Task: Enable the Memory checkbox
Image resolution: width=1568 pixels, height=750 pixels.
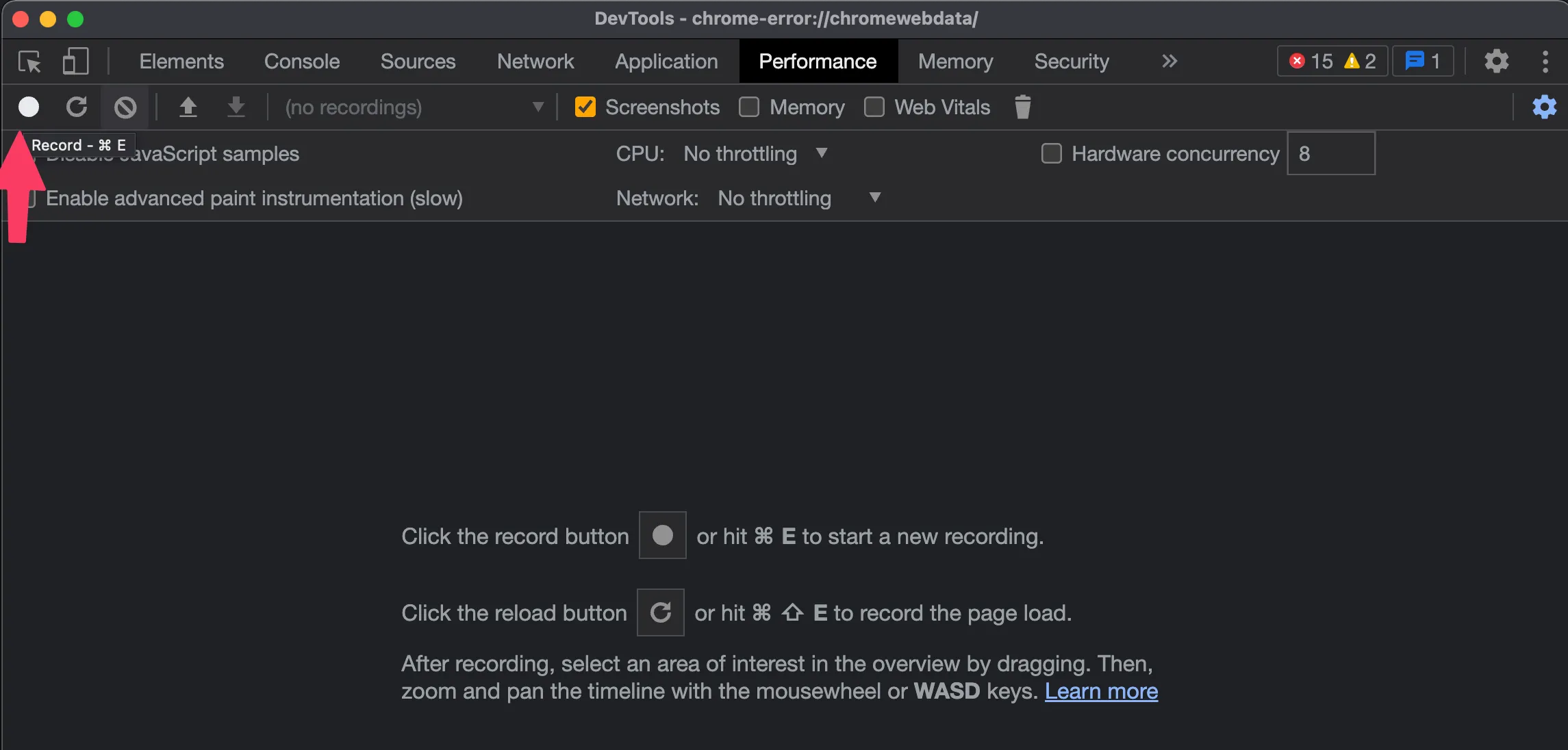Action: [749, 107]
